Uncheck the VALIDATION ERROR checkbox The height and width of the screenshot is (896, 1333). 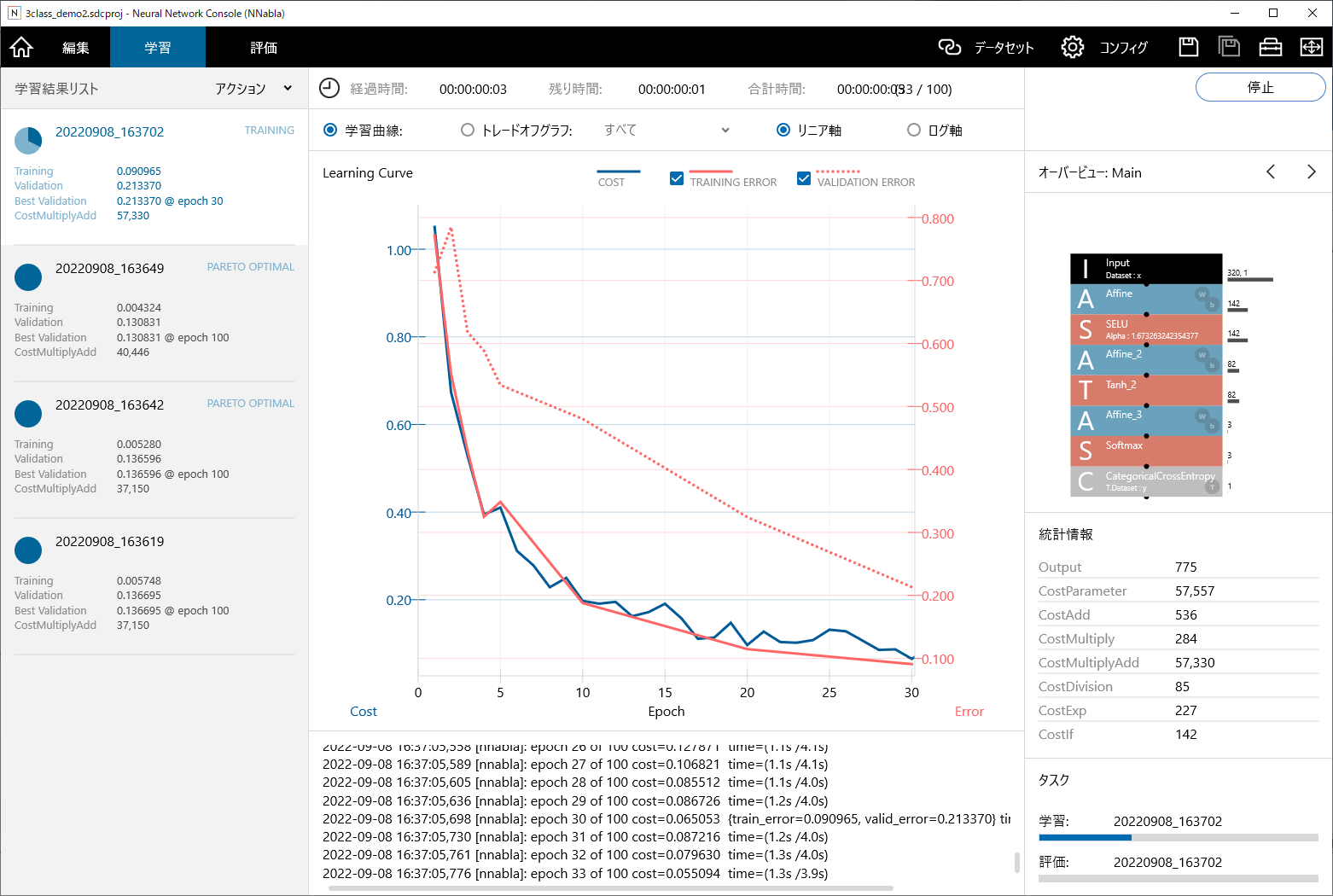pyautogui.click(x=803, y=178)
